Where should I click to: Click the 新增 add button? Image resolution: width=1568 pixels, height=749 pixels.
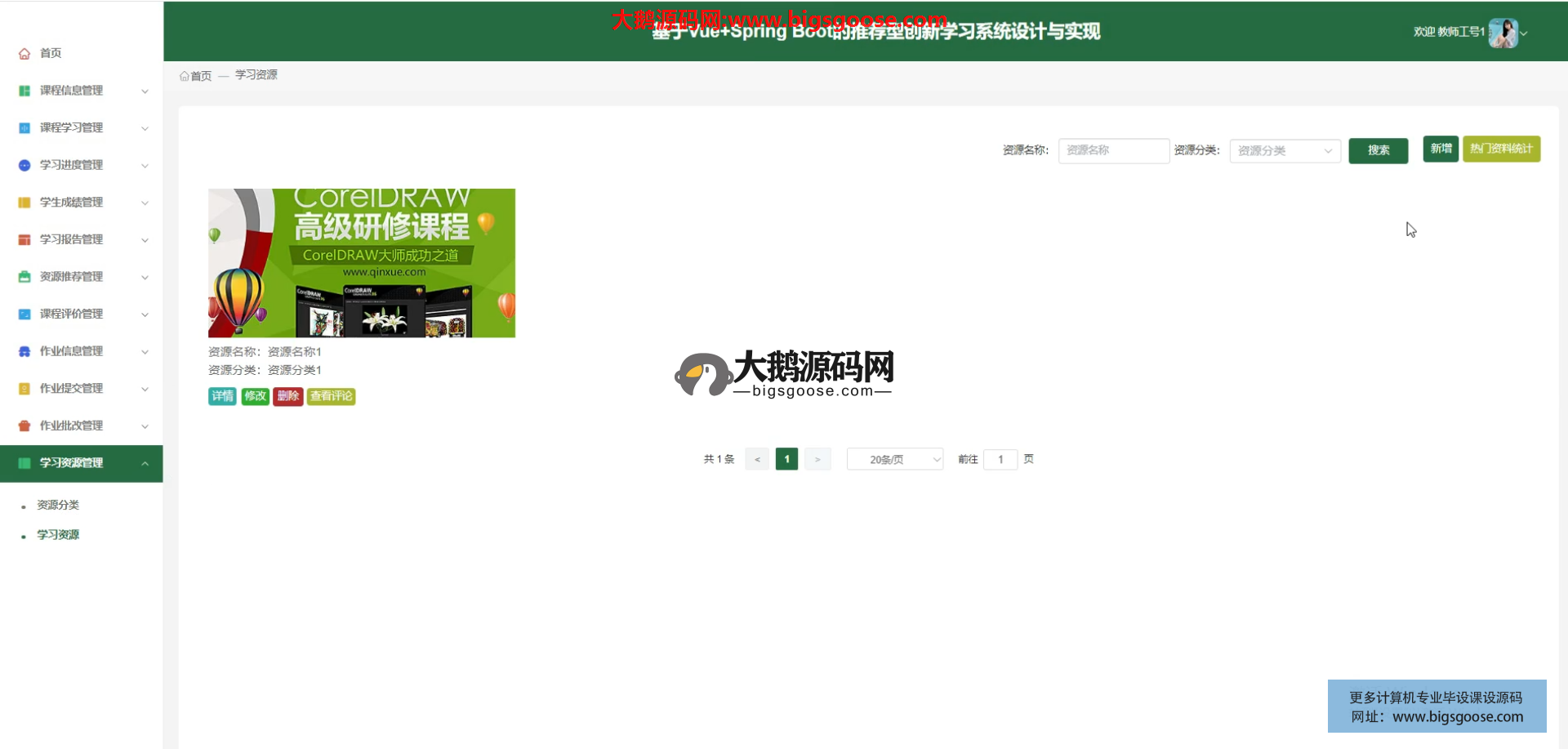click(1441, 149)
